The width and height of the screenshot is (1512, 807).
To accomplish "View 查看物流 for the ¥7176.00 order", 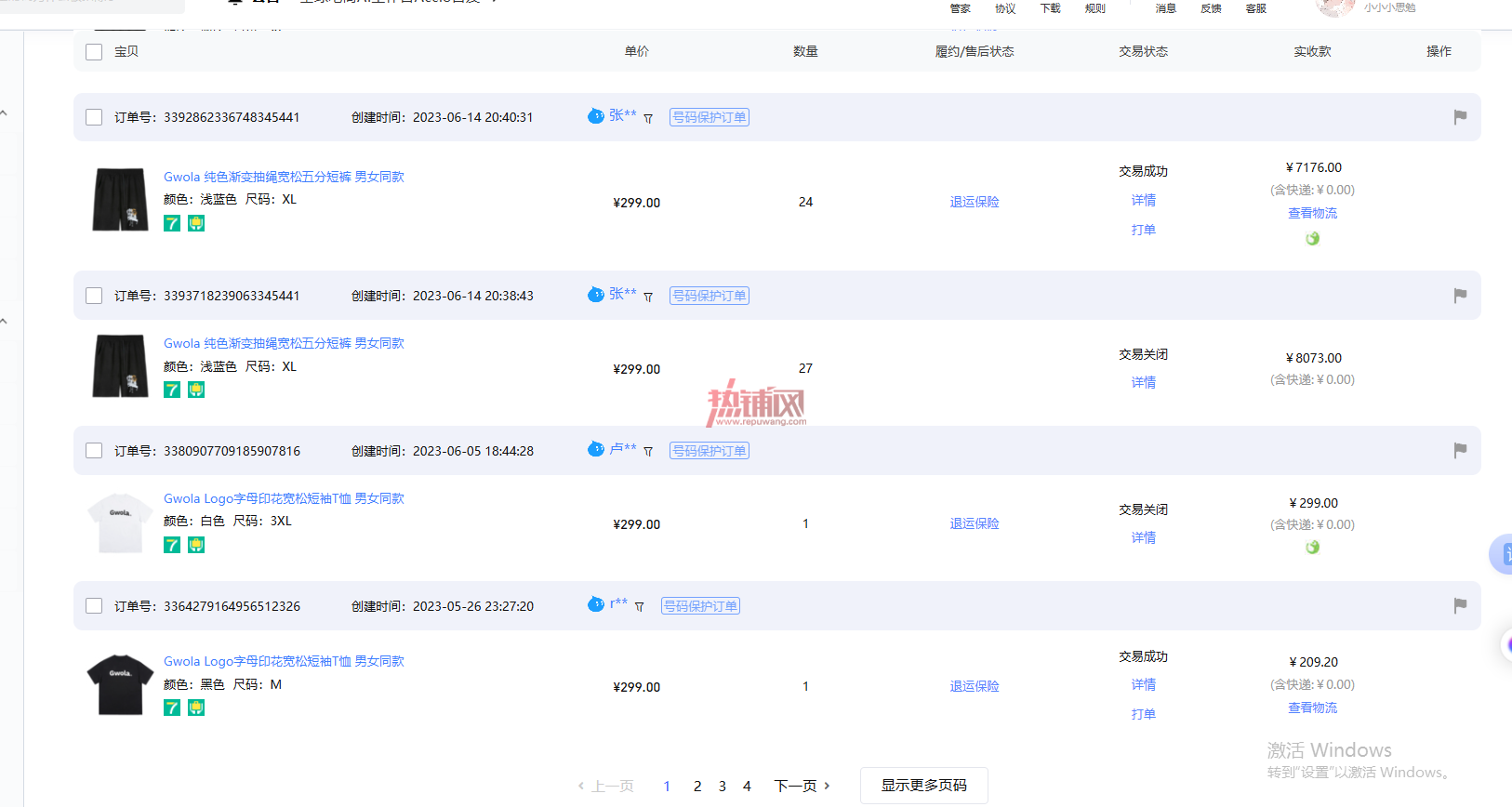I will point(1312,213).
